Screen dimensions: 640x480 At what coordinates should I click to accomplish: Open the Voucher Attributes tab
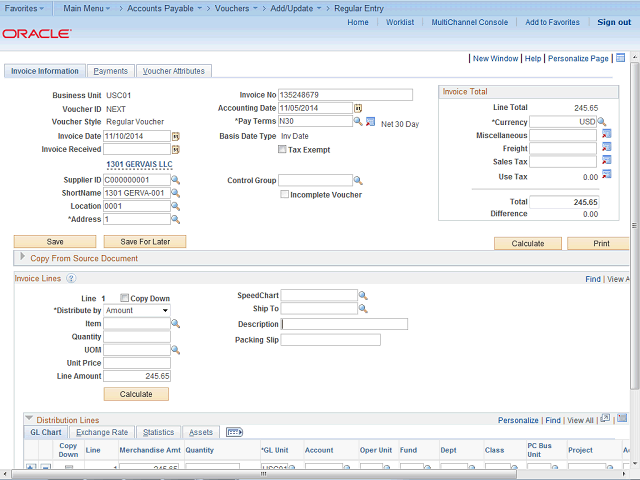coord(173,71)
